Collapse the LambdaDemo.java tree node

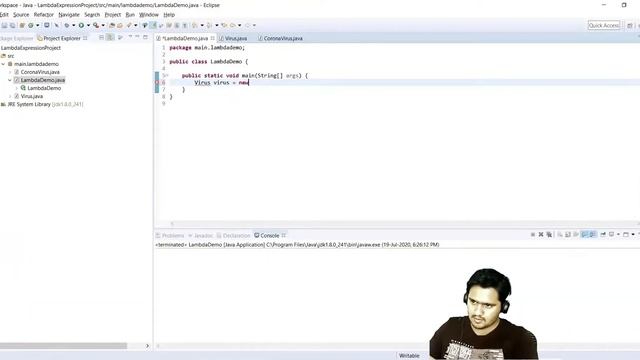[10, 80]
